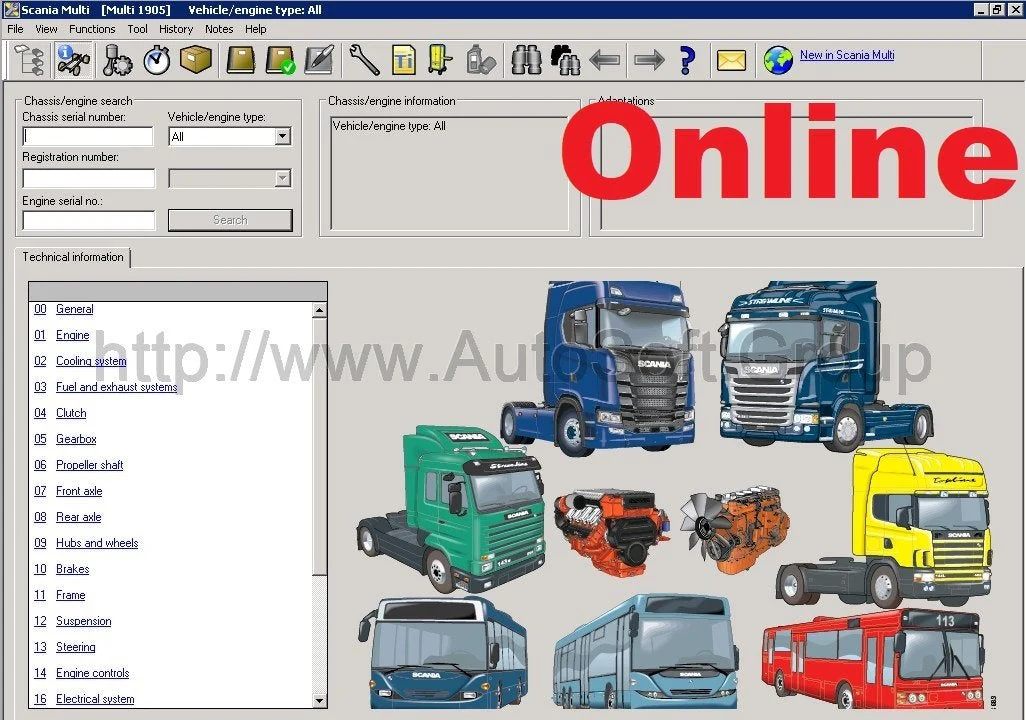Image resolution: width=1026 pixels, height=720 pixels.
Task: Click the binoculars search icon
Action: pyautogui.click(x=526, y=60)
